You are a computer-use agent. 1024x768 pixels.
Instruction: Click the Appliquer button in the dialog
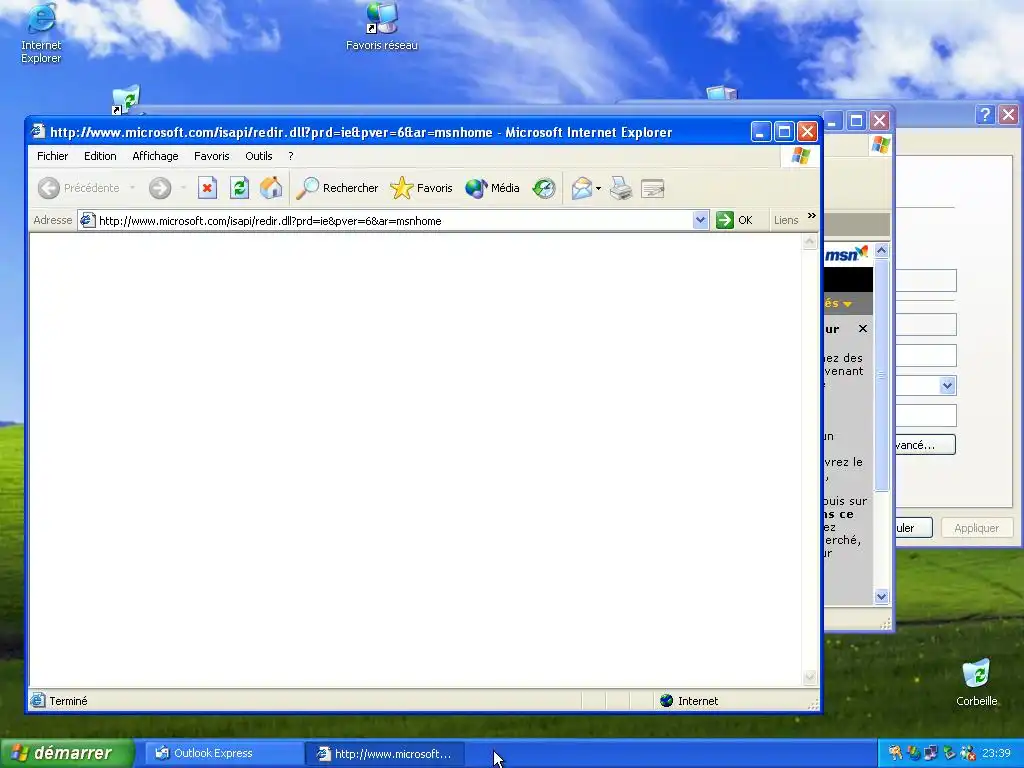click(x=976, y=528)
